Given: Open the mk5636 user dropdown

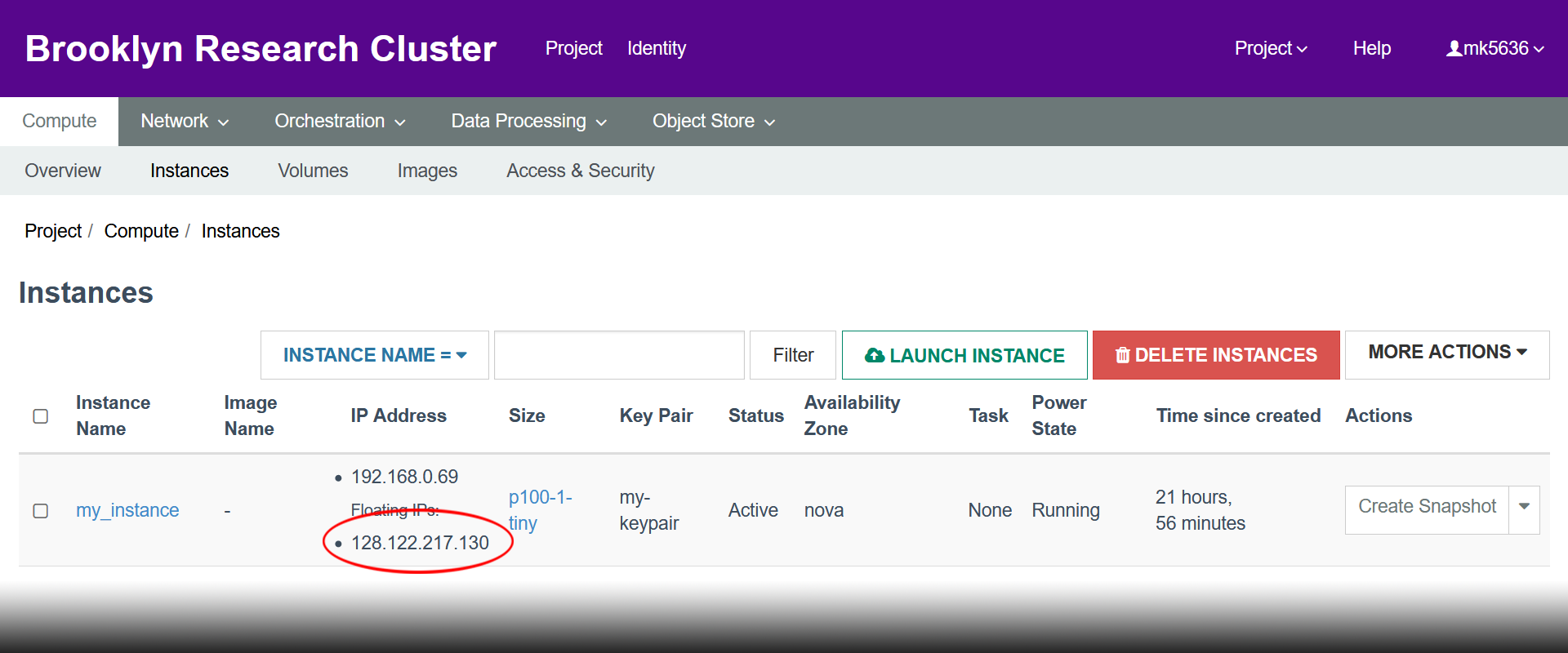Looking at the screenshot, I should click(1495, 49).
